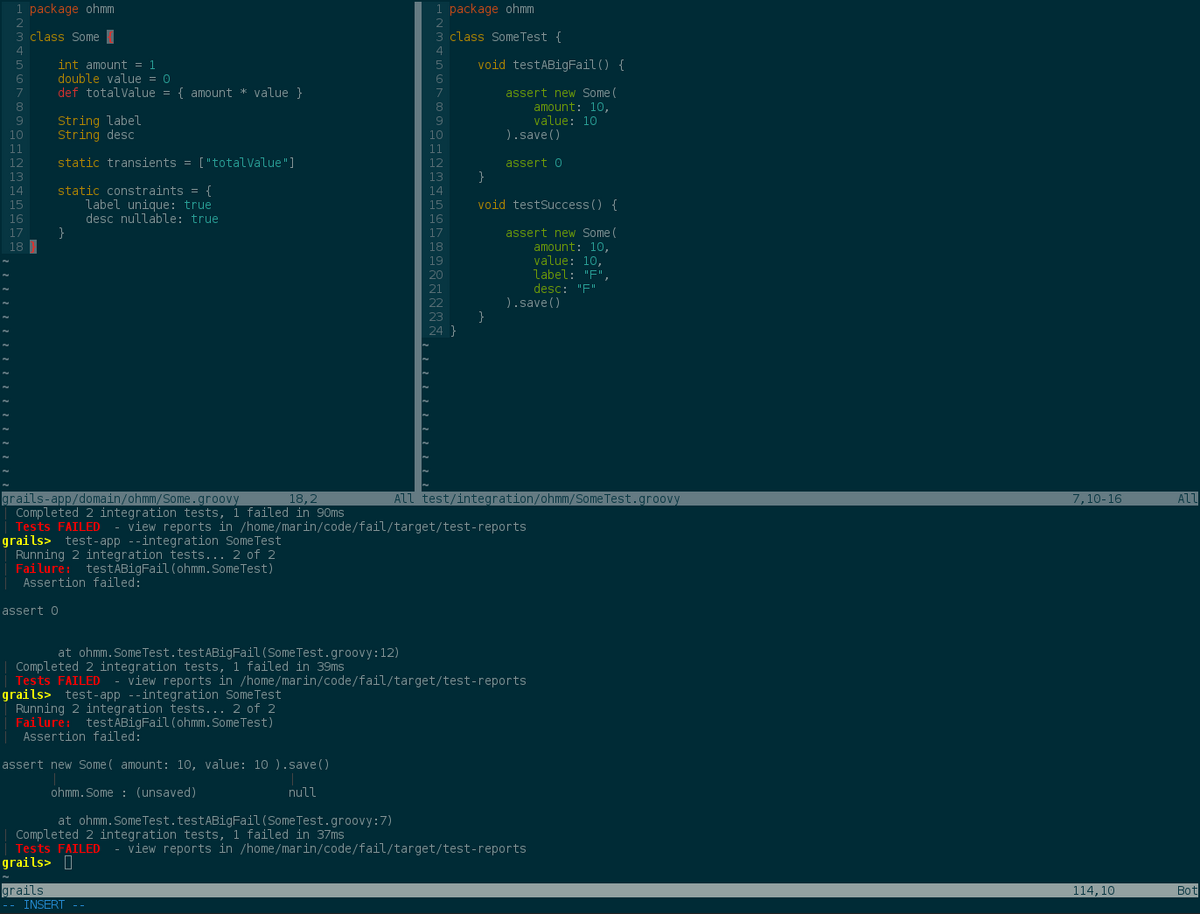Select the Some.groovy status line file path
1200x914 pixels.
[120, 498]
